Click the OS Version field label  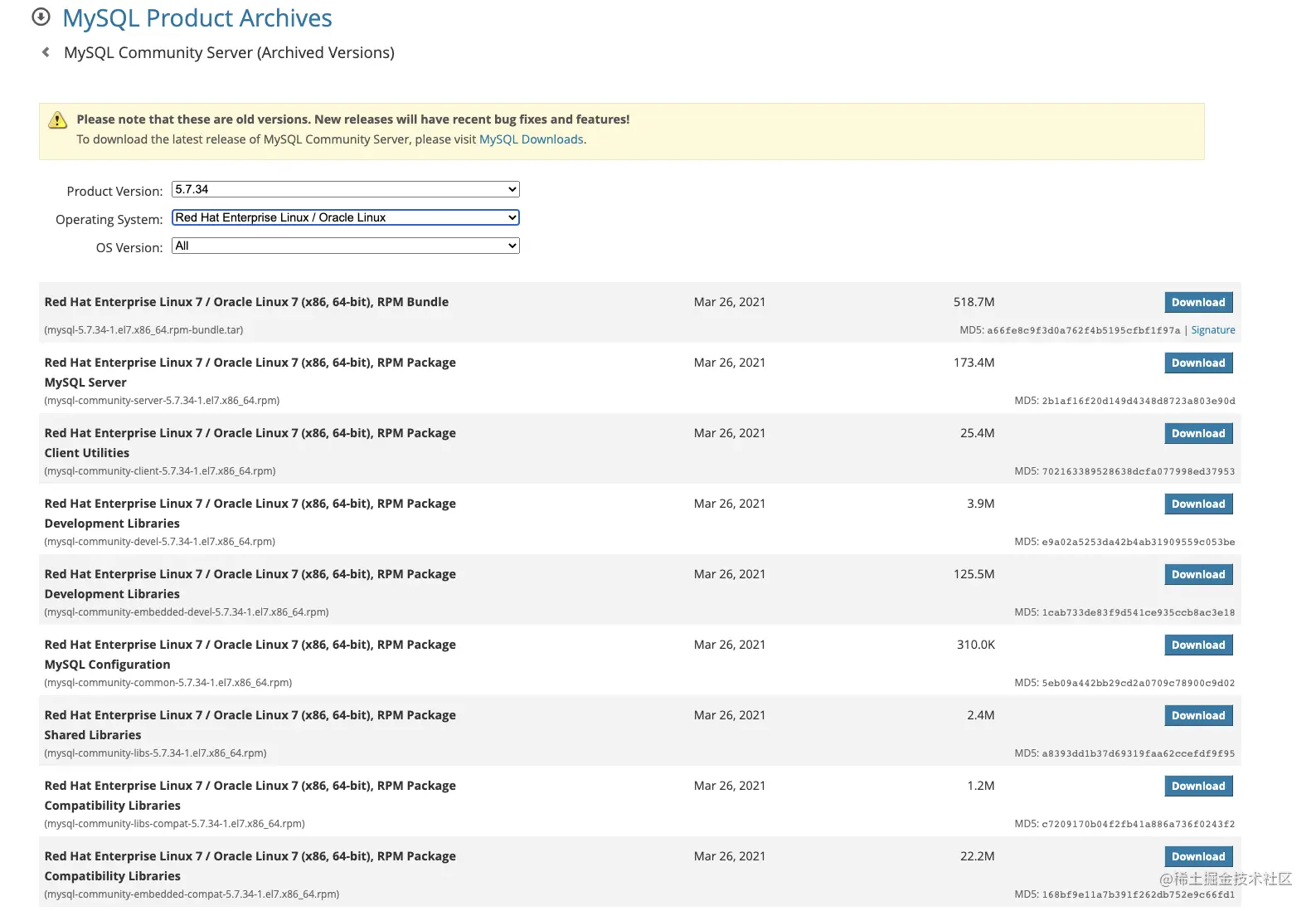129,247
